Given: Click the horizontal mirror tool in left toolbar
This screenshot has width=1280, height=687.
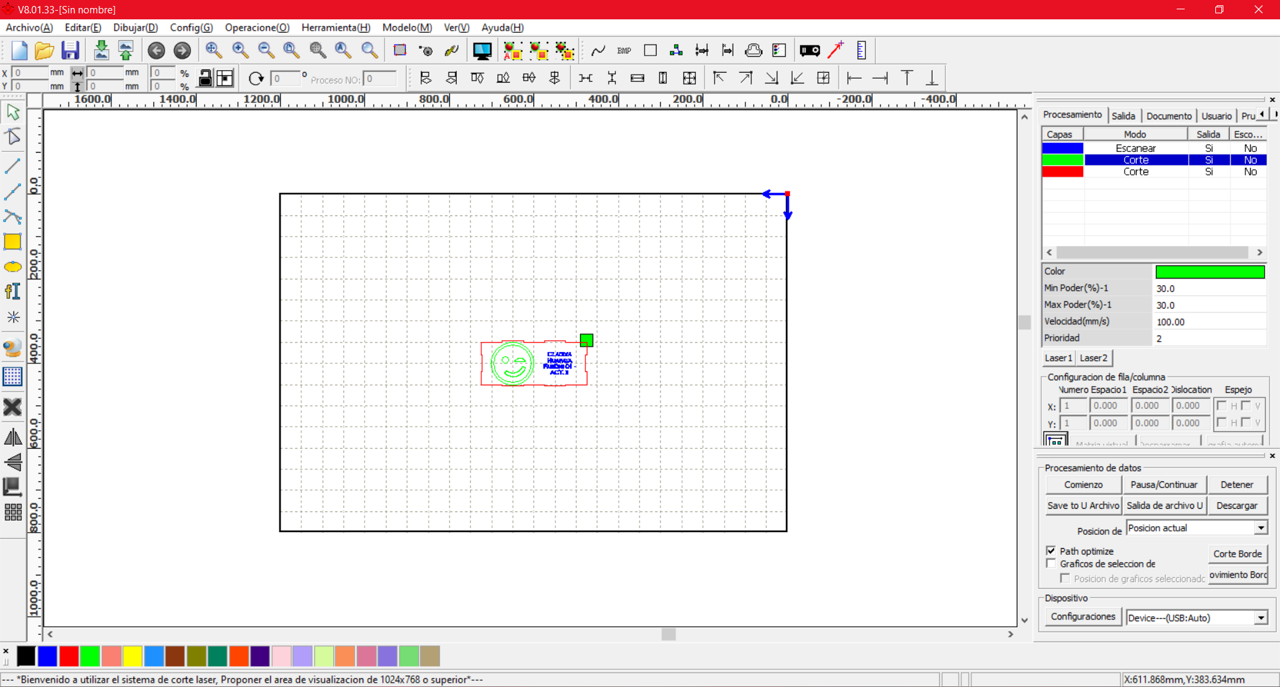Looking at the screenshot, I should [x=13, y=437].
